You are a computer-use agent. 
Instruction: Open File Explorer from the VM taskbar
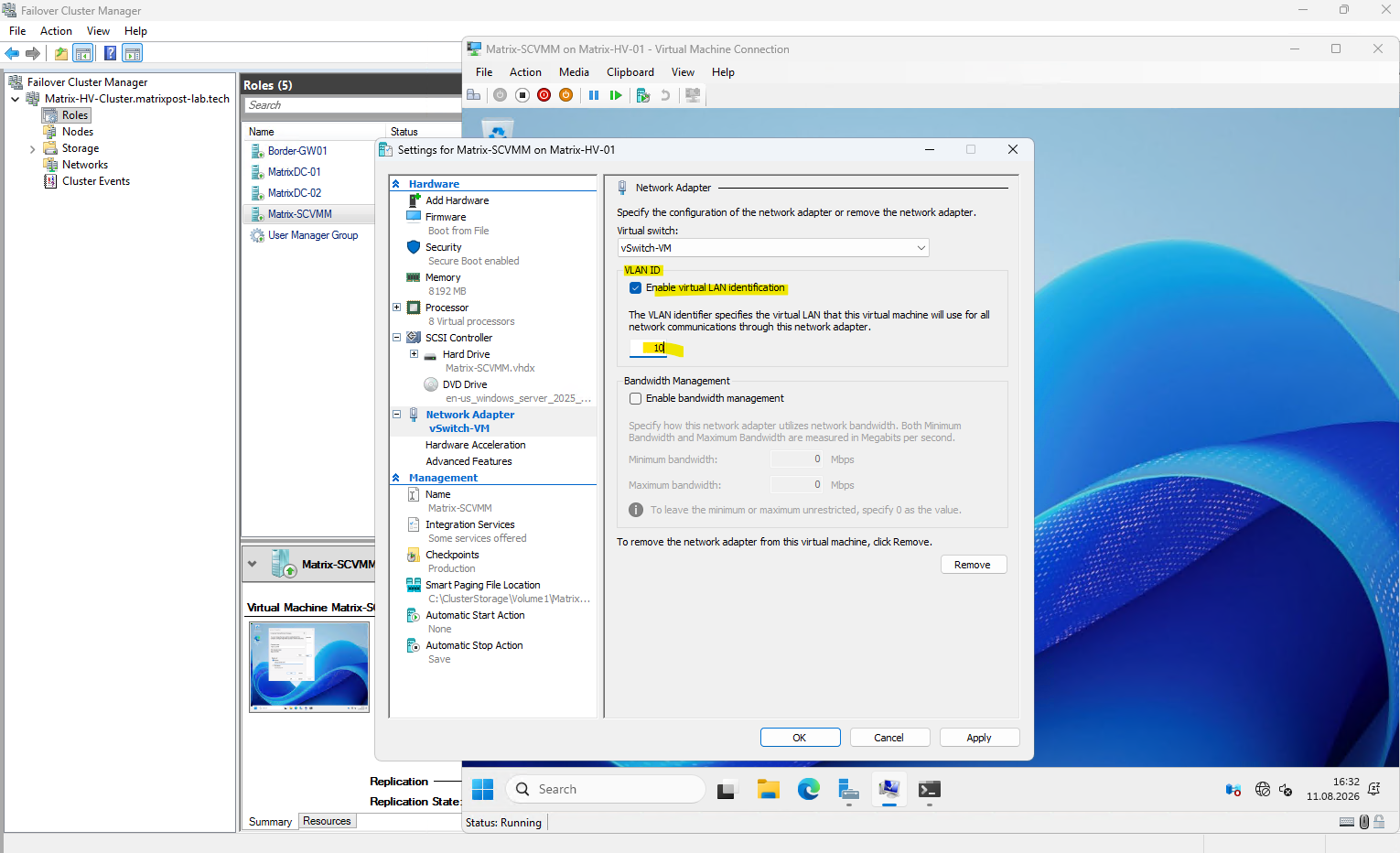point(768,789)
